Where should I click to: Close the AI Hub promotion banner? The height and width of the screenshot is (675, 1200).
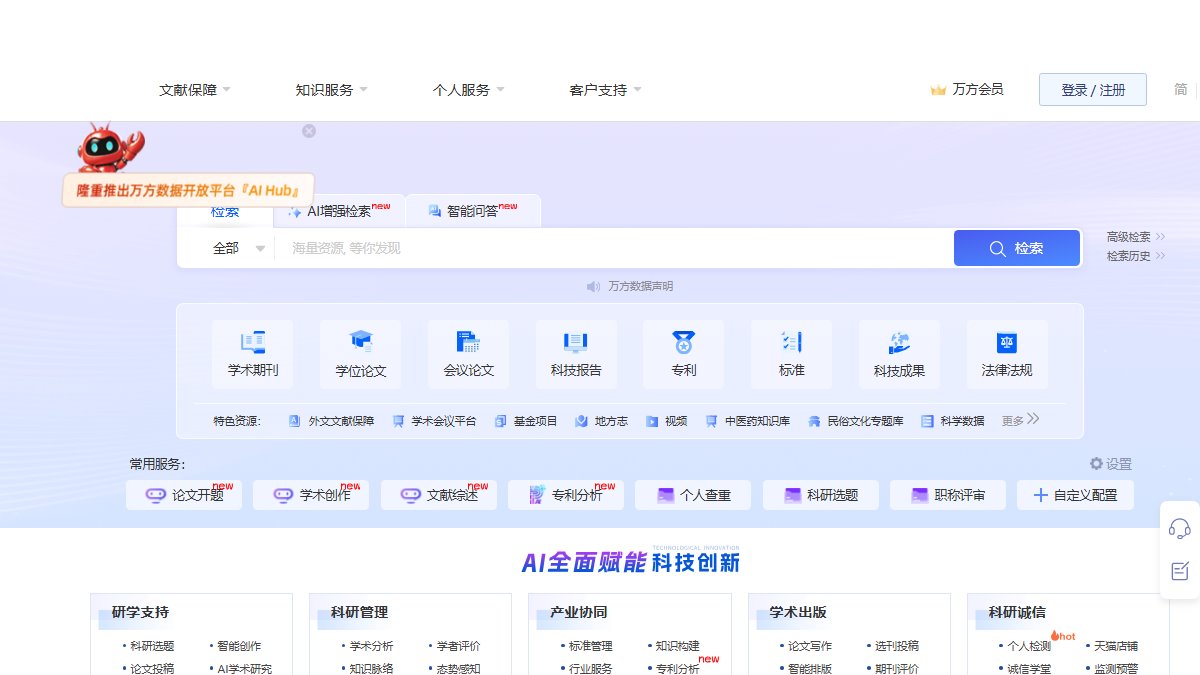click(x=309, y=131)
